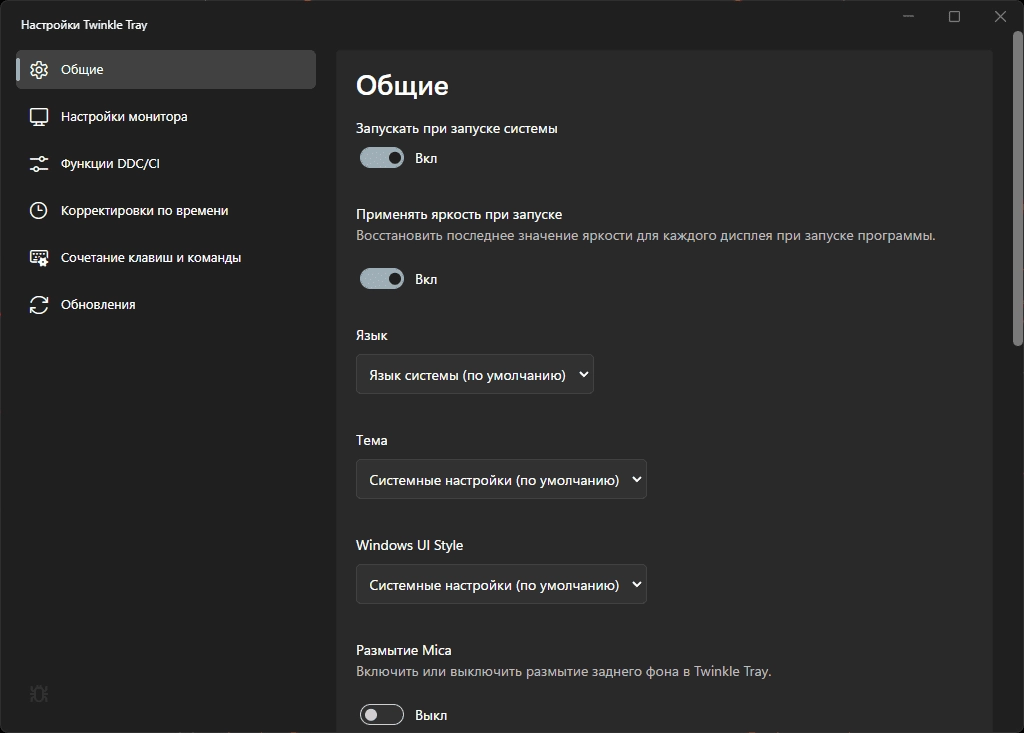This screenshot has width=1024, height=733.
Task: Switch to "Корректировки по времени" section
Action: (166, 210)
